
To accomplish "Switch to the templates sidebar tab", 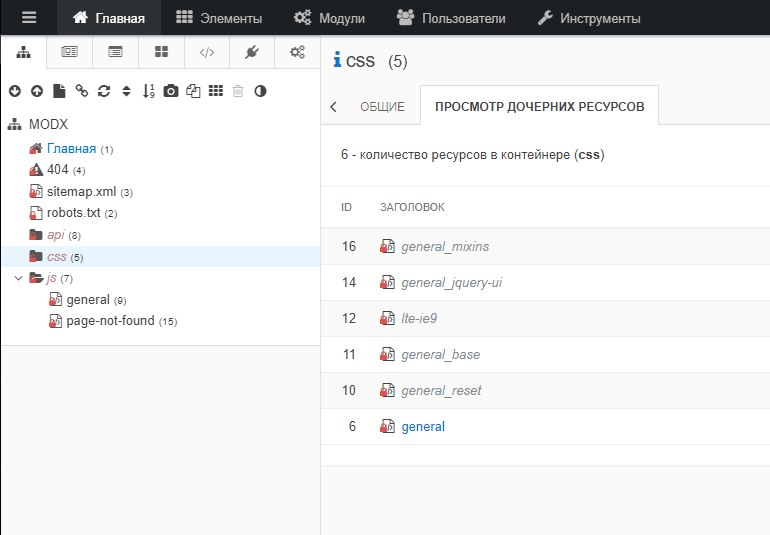I will coord(69,52).
